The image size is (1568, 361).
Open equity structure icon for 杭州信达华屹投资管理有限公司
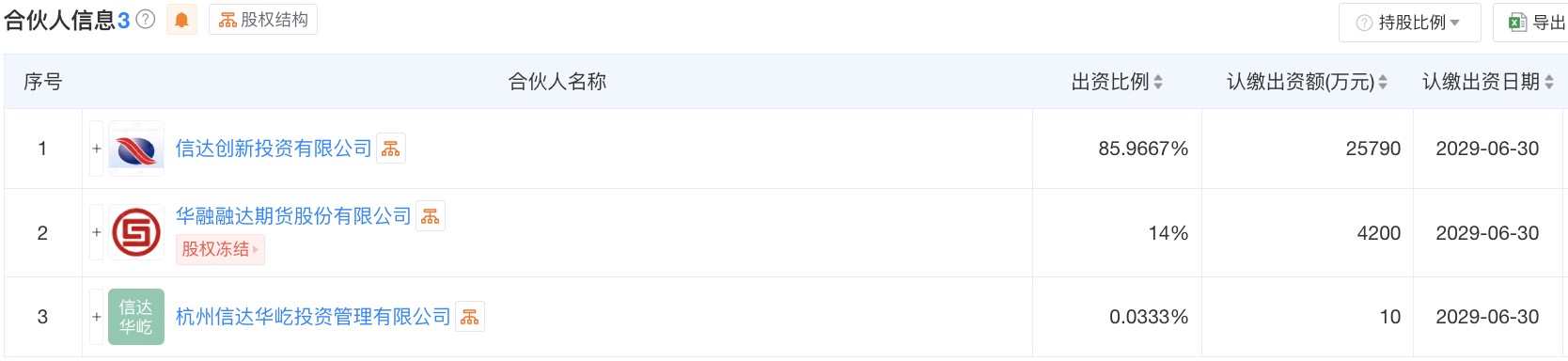470,317
